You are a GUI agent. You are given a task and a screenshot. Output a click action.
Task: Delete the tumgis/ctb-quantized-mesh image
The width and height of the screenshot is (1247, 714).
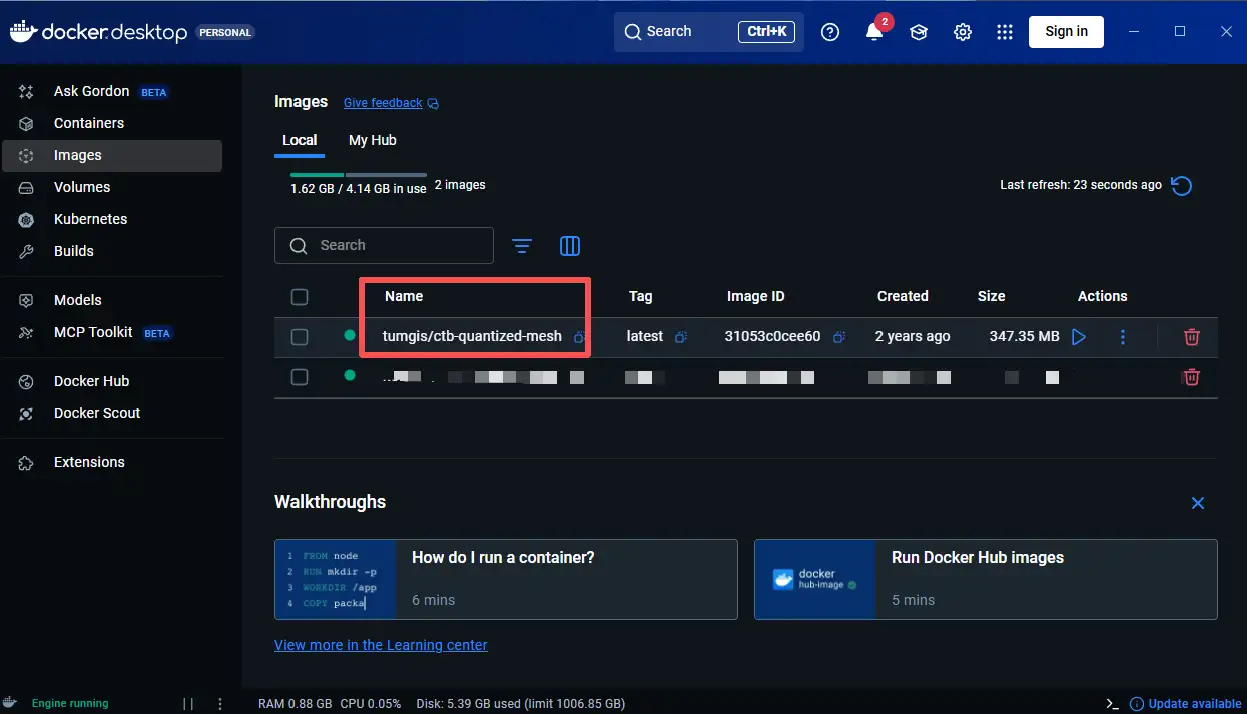(x=1191, y=337)
